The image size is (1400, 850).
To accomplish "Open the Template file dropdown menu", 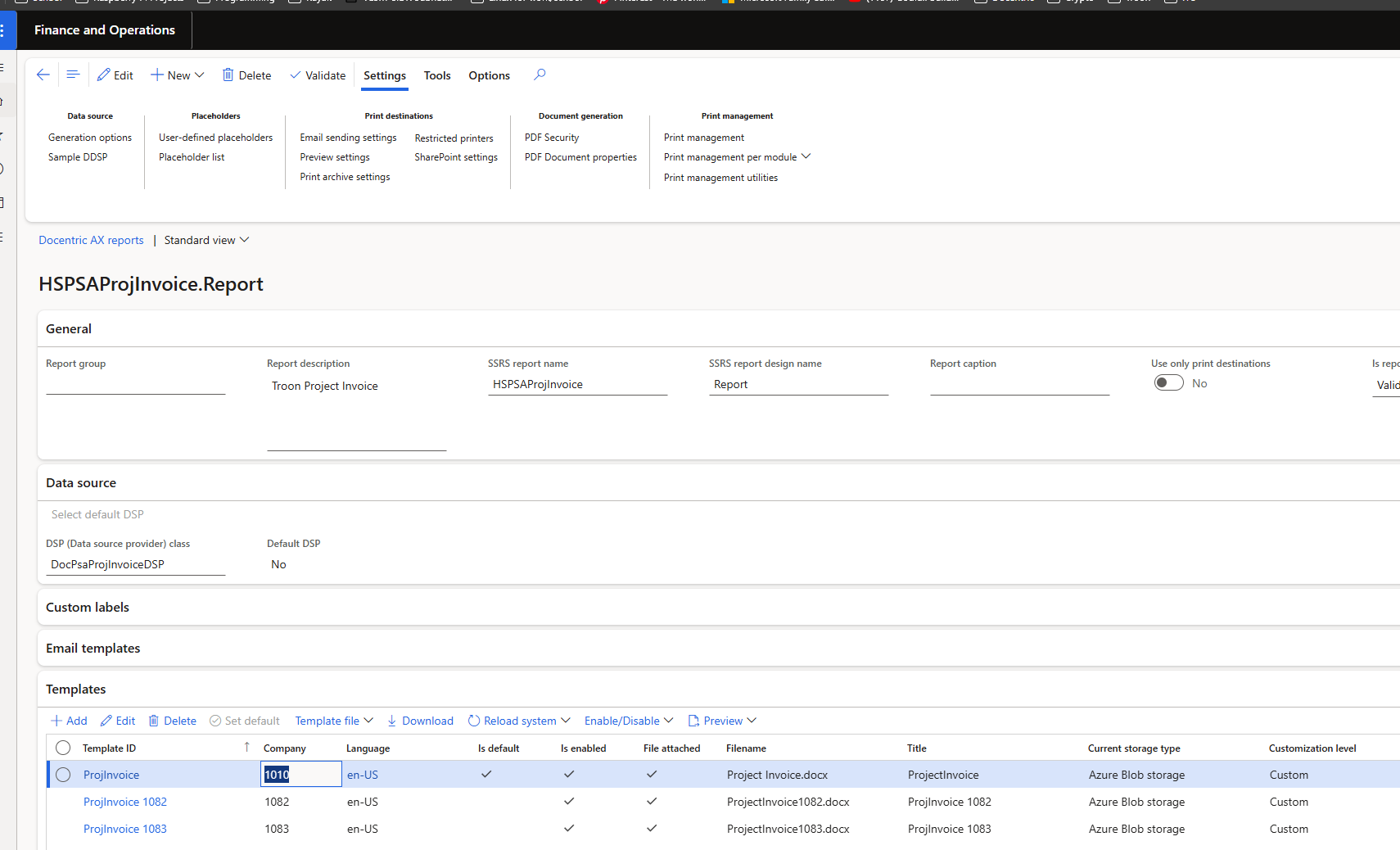I will tap(334, 721).
